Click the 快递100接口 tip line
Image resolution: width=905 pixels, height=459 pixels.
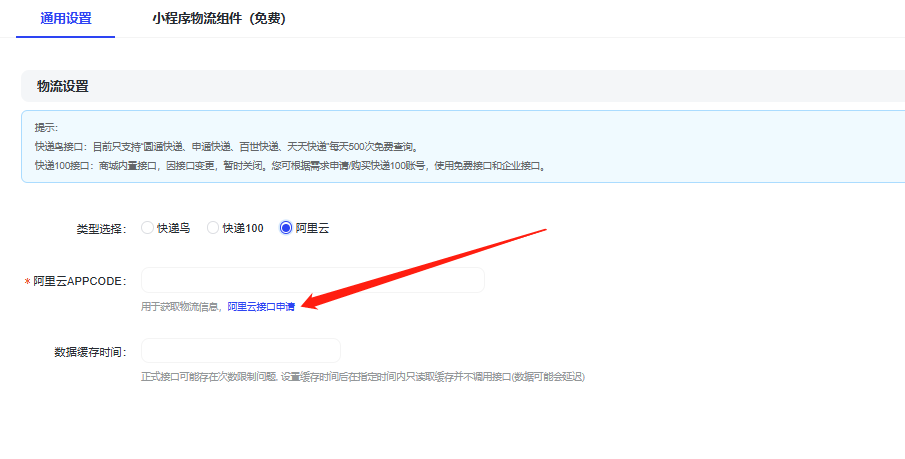coord(290,165)
